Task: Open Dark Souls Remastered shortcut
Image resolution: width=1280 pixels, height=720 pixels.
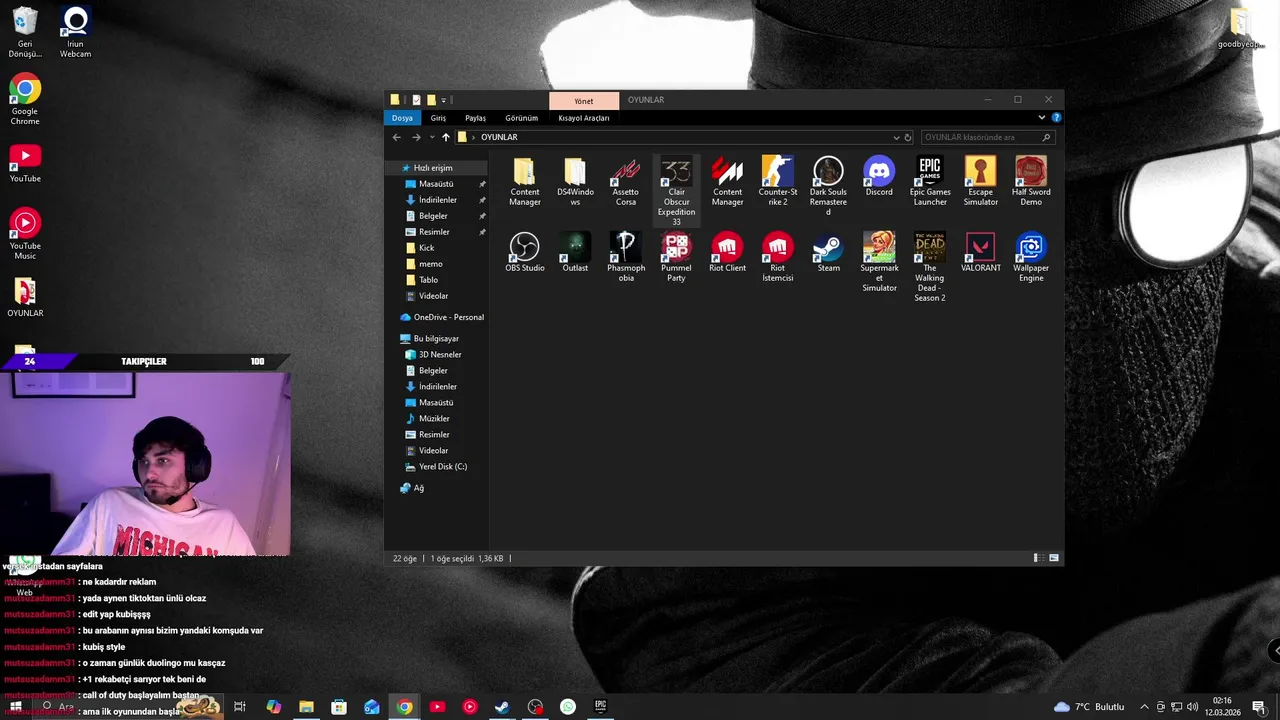Action: click(828, 186)
